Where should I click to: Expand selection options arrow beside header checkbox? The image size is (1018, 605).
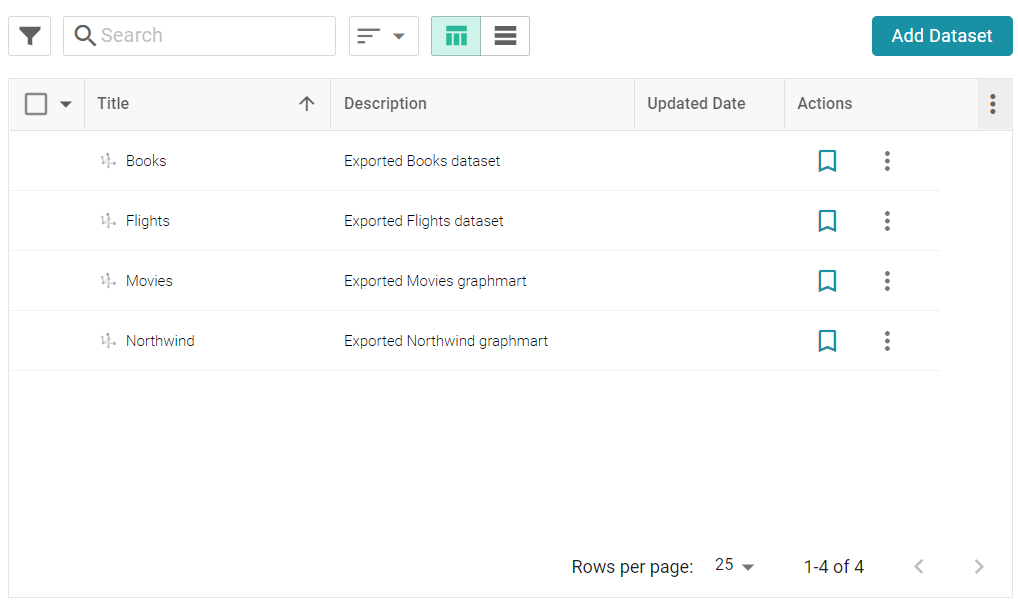tap(66, 104)
